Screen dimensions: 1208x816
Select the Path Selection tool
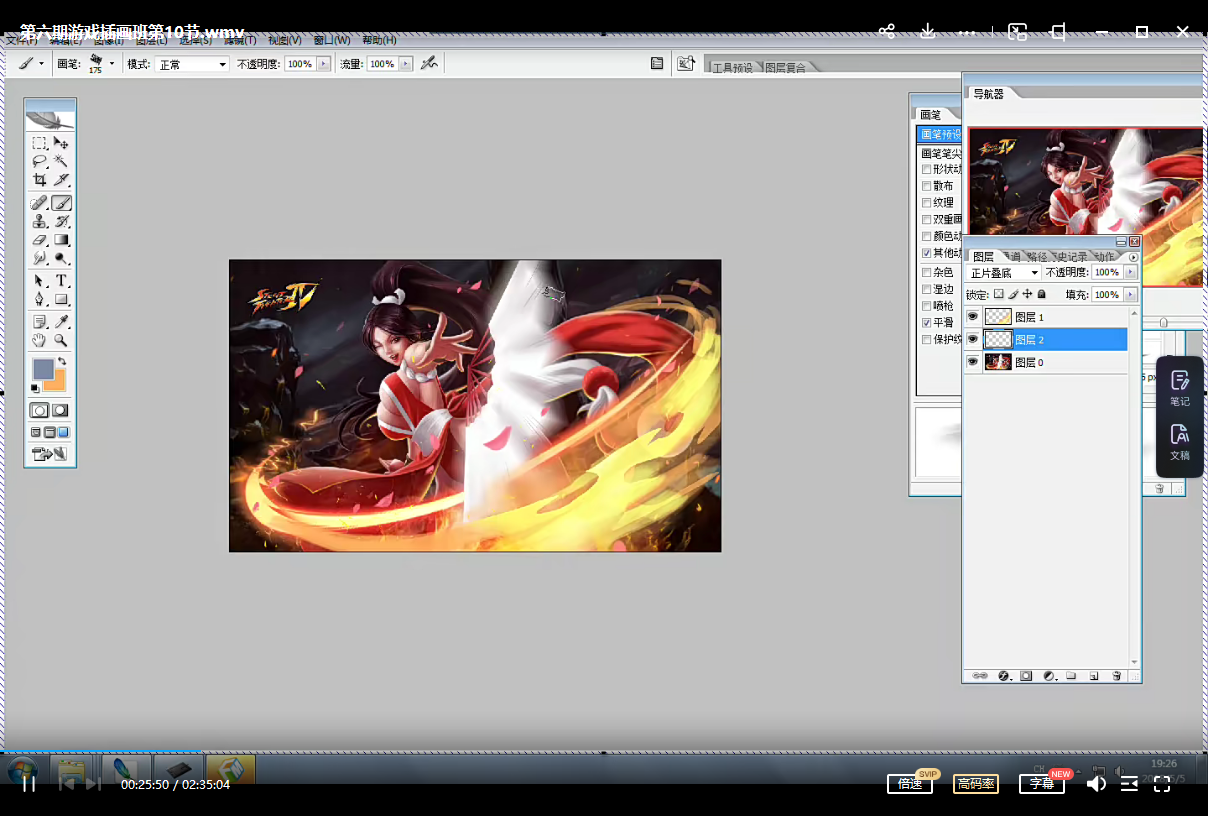click(x=39, y=281)
